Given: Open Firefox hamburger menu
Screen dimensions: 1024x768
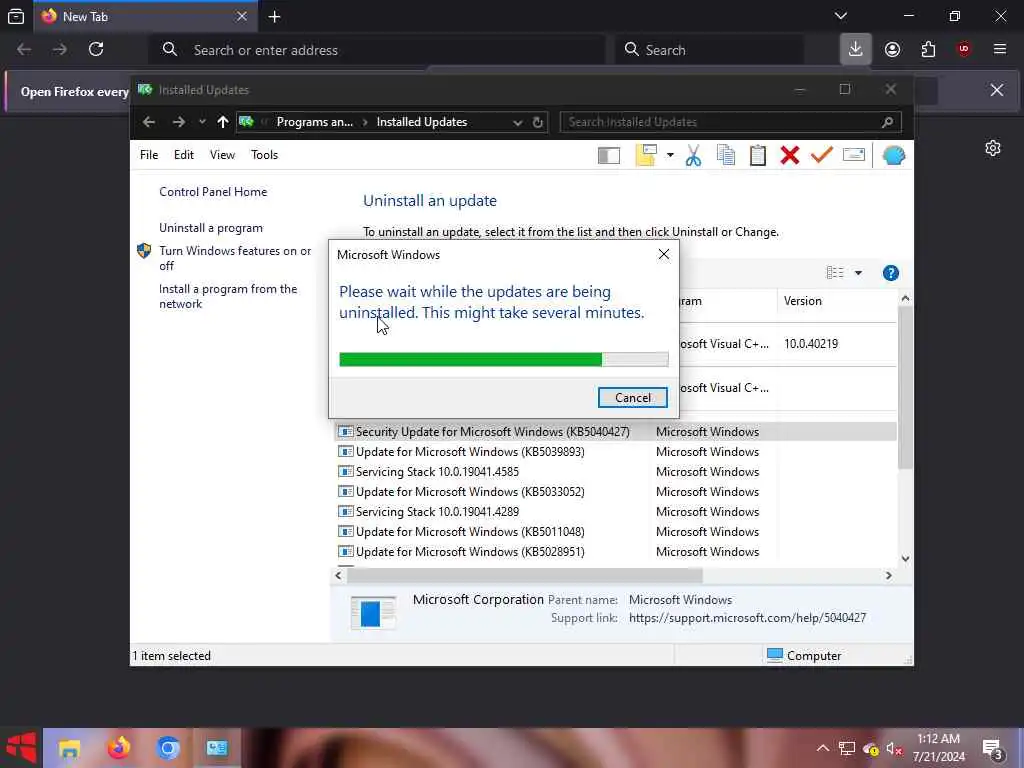Looking at the screenshot, I should click(1000, 49).
